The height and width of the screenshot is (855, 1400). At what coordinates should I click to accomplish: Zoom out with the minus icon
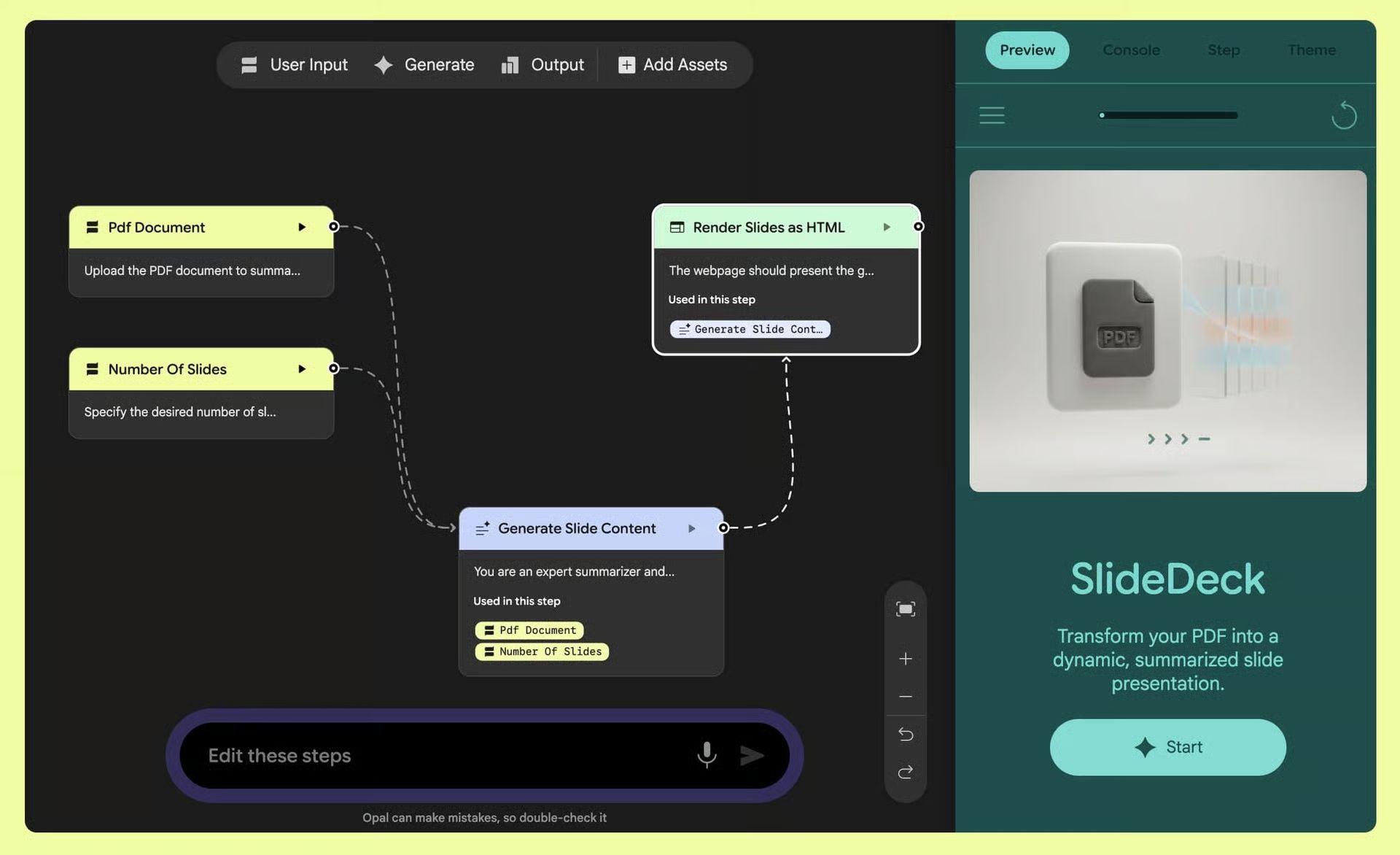[x=905, y=697]
